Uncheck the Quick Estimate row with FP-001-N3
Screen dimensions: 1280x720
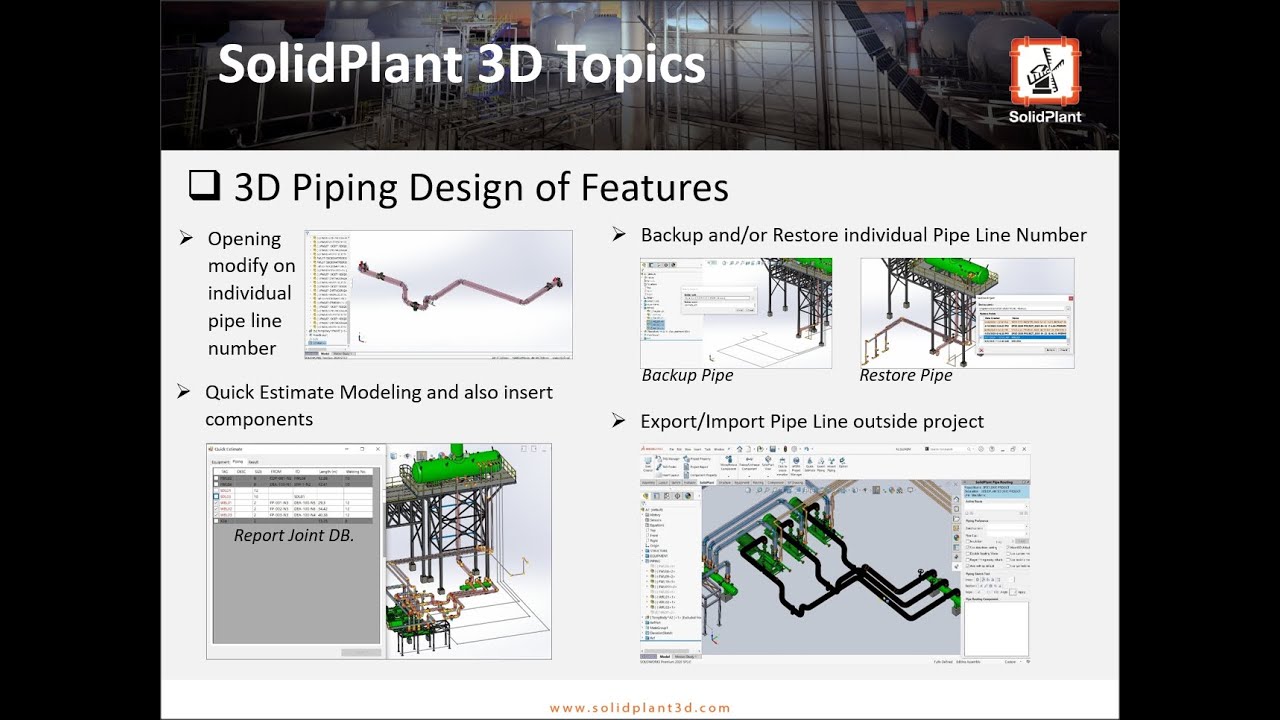216,503
